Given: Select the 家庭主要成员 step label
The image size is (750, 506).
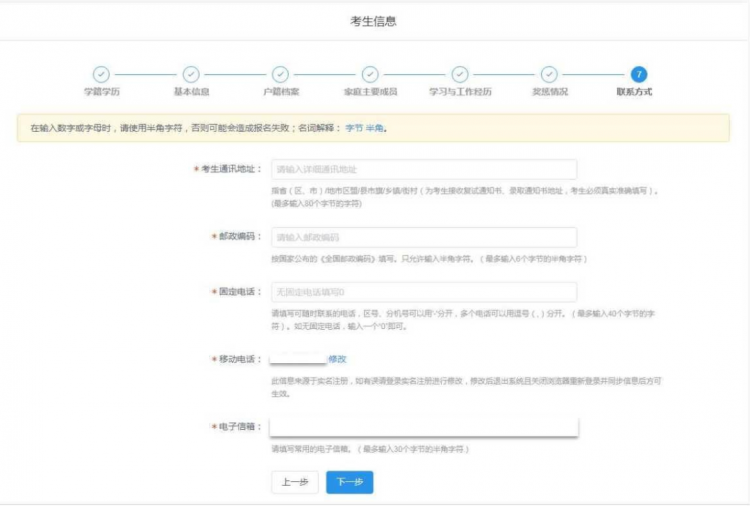Looking at the screenshot, I should click(x=371, y=92).
